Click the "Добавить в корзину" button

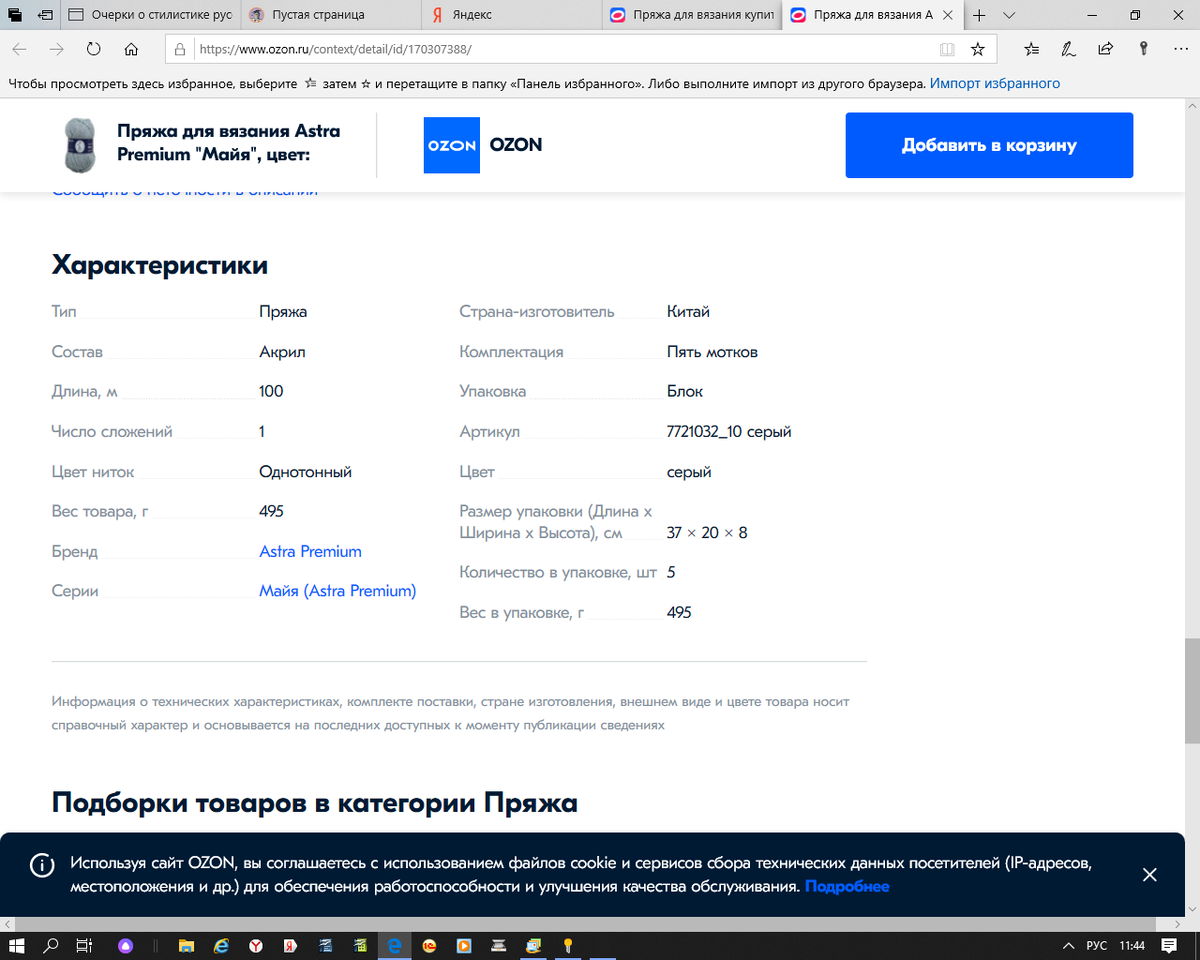988,145
